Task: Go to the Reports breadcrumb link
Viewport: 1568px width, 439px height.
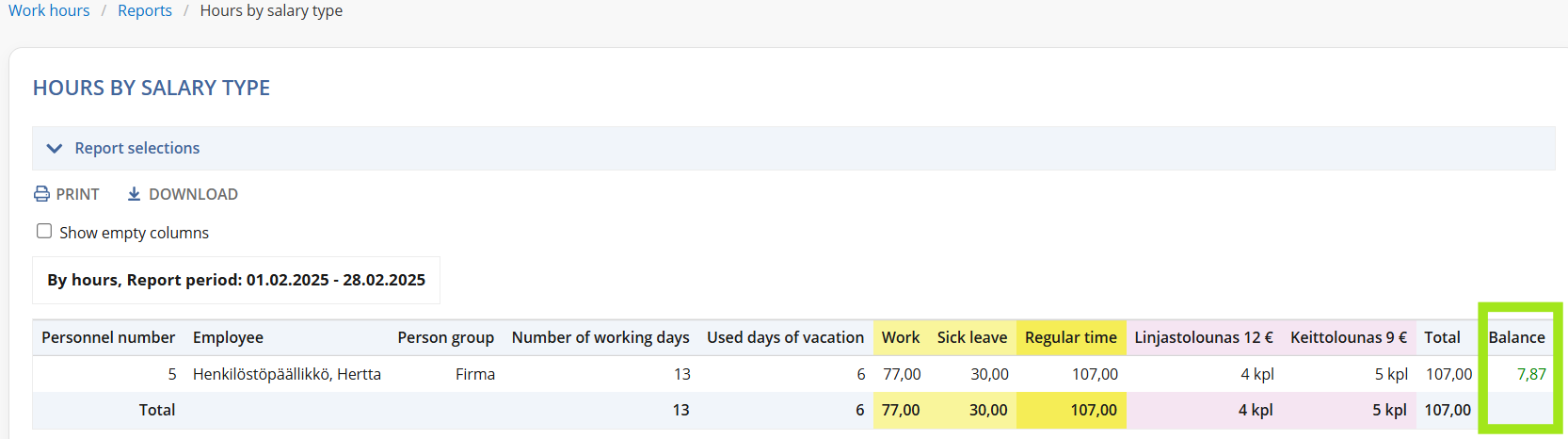Action: point(145,10)
